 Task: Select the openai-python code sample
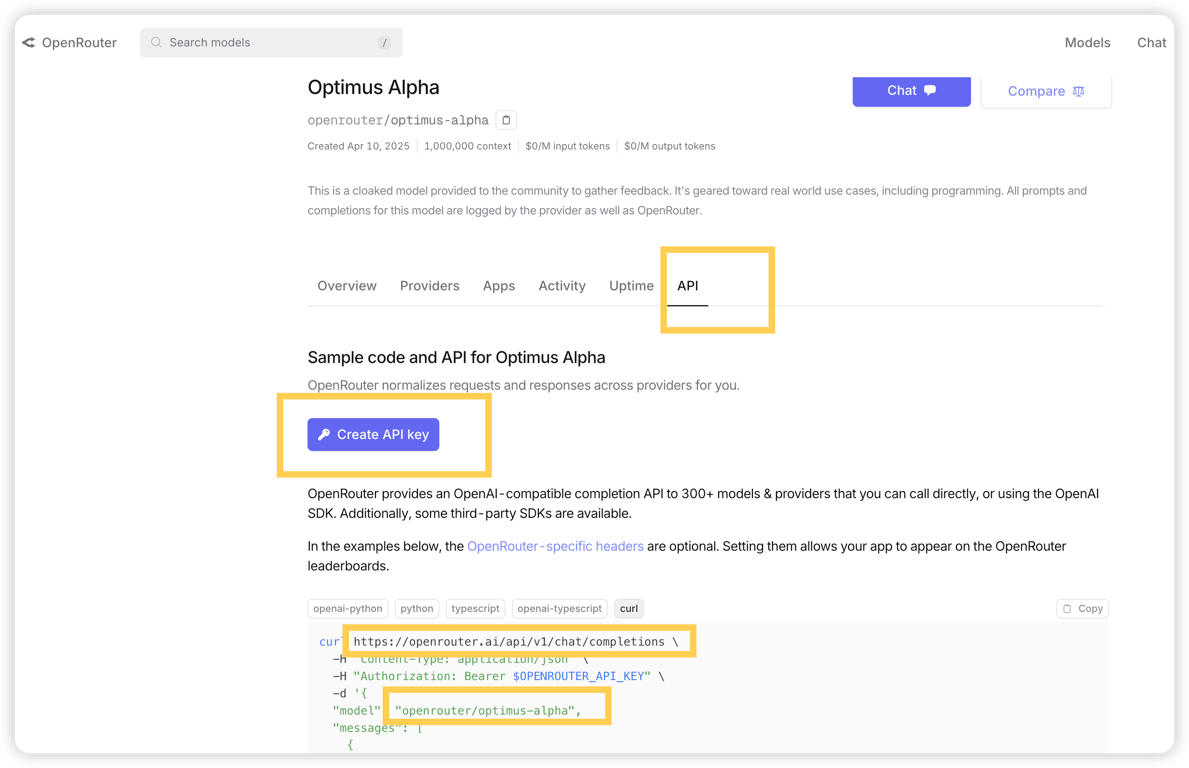coord(348,608)
